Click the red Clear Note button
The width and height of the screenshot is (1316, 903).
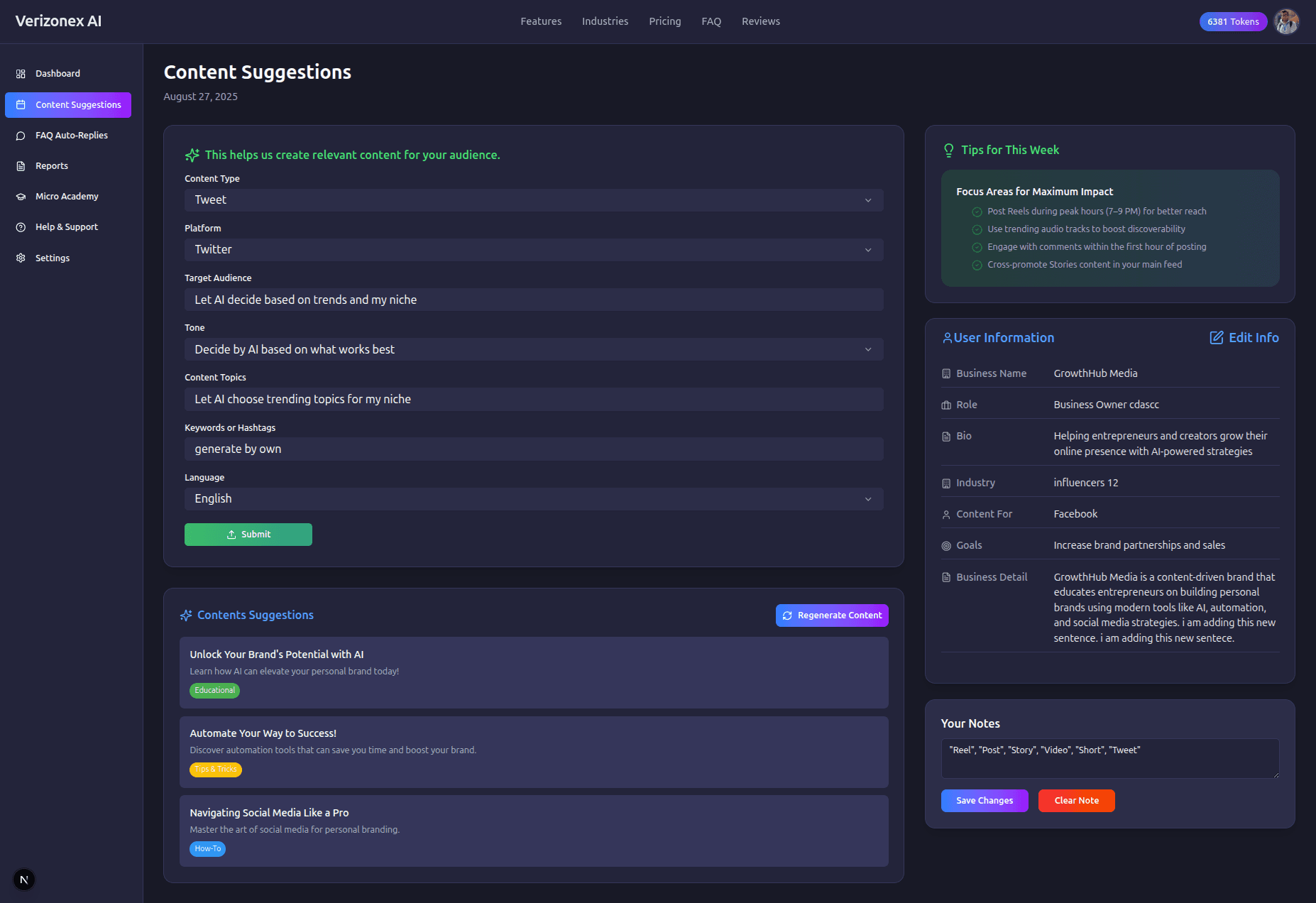pyautogui.click(x=1076, y=801)
